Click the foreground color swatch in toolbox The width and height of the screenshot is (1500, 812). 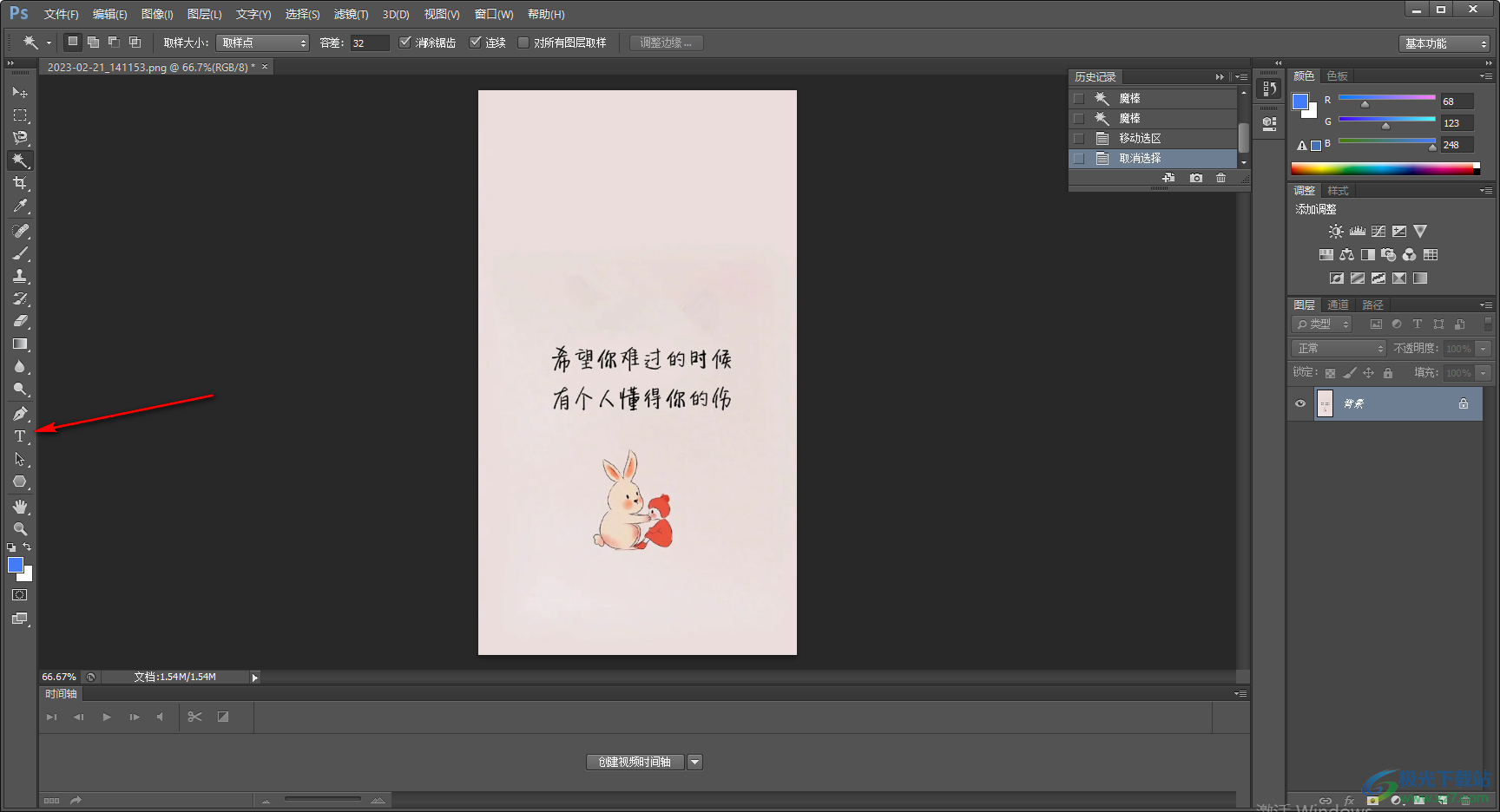pyautogui.click(x=16, y=565)
